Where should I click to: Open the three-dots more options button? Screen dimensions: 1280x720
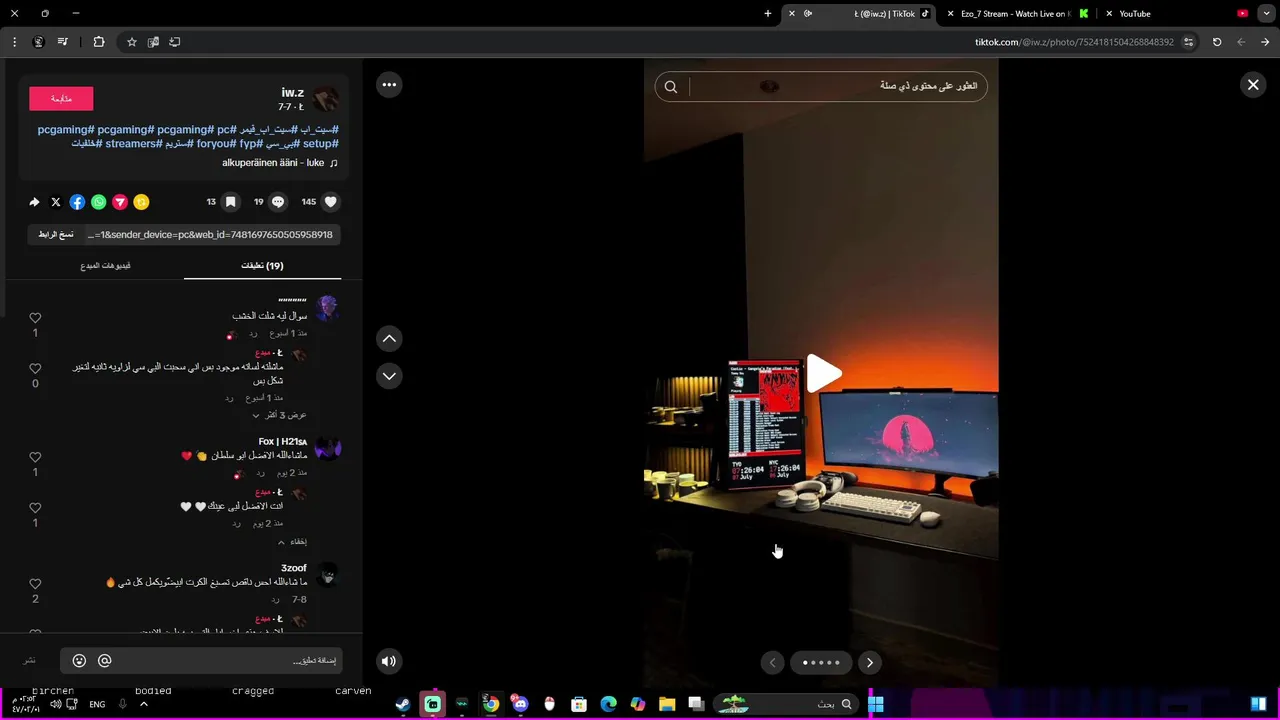pos(389,85)
